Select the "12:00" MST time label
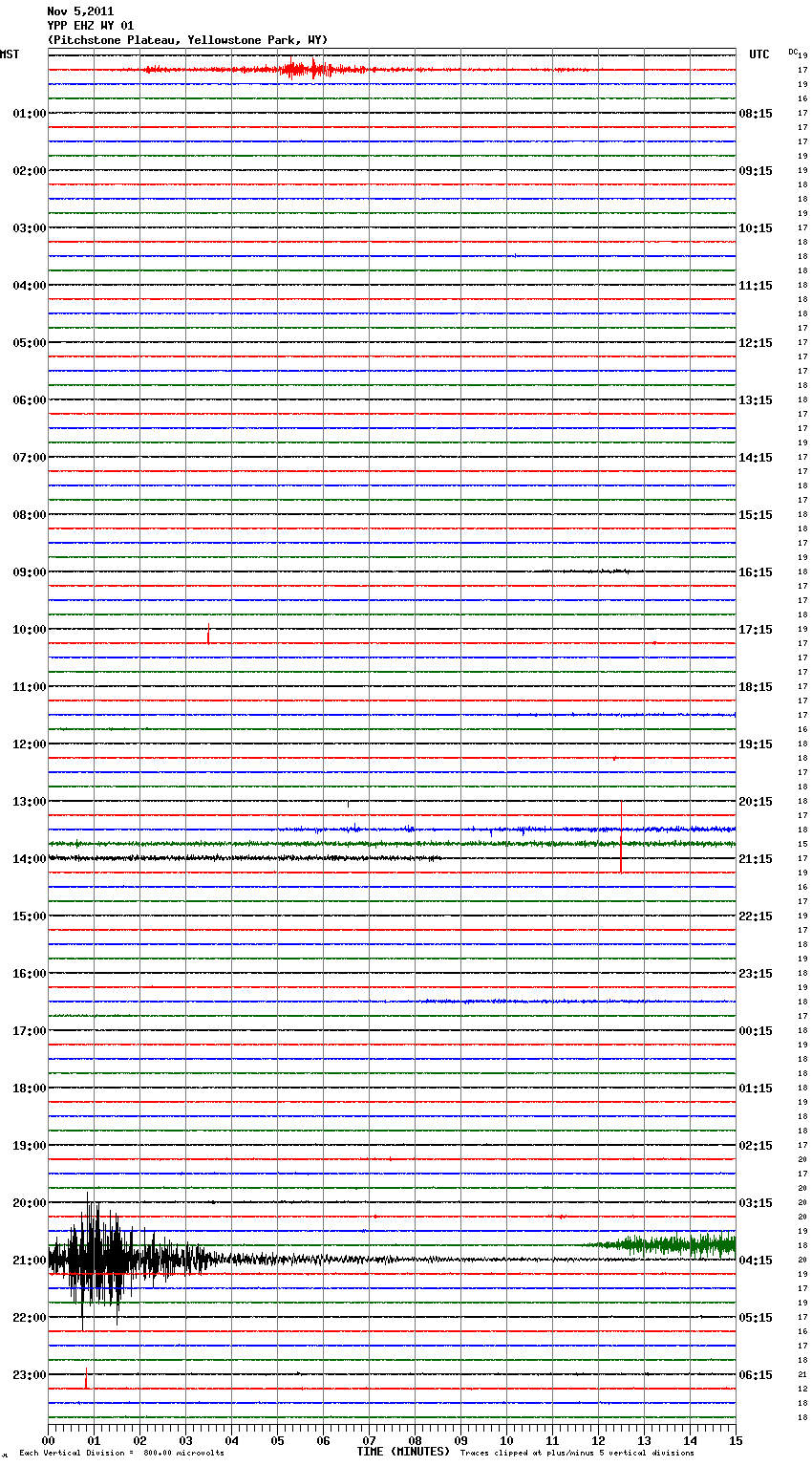 [30, 744]
